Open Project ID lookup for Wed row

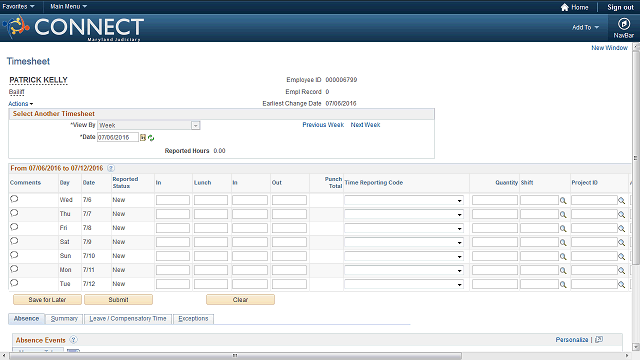click(621, 200)
